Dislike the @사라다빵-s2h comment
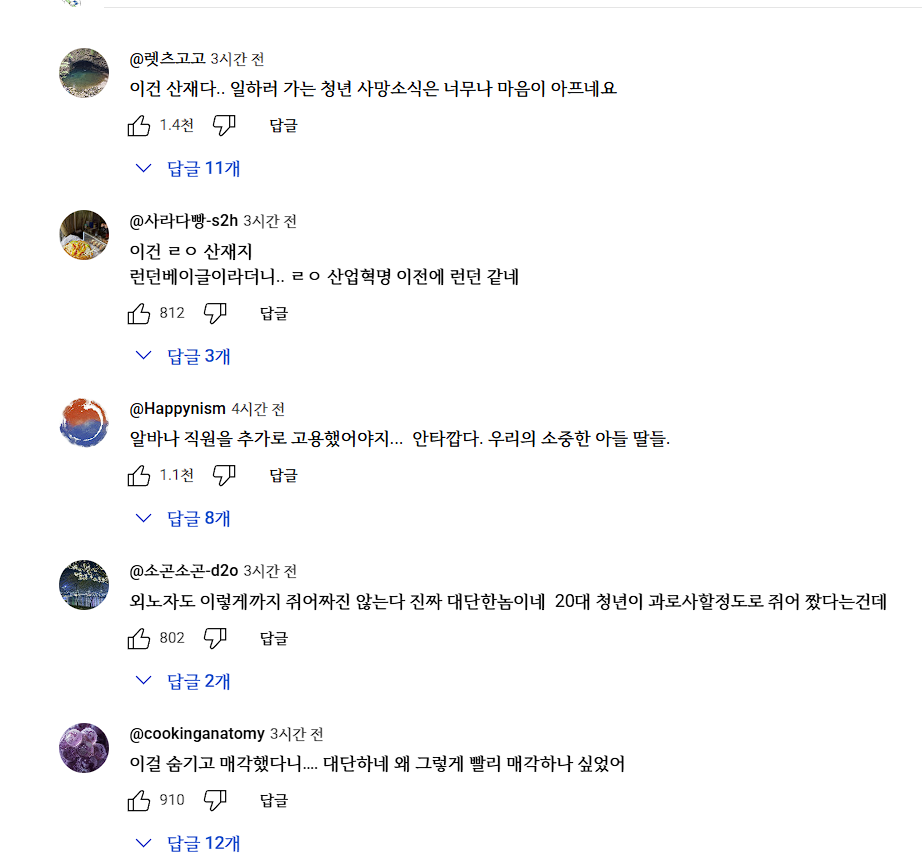The height and width of the screenshot is (856, 922). click(x=215, y=313)
